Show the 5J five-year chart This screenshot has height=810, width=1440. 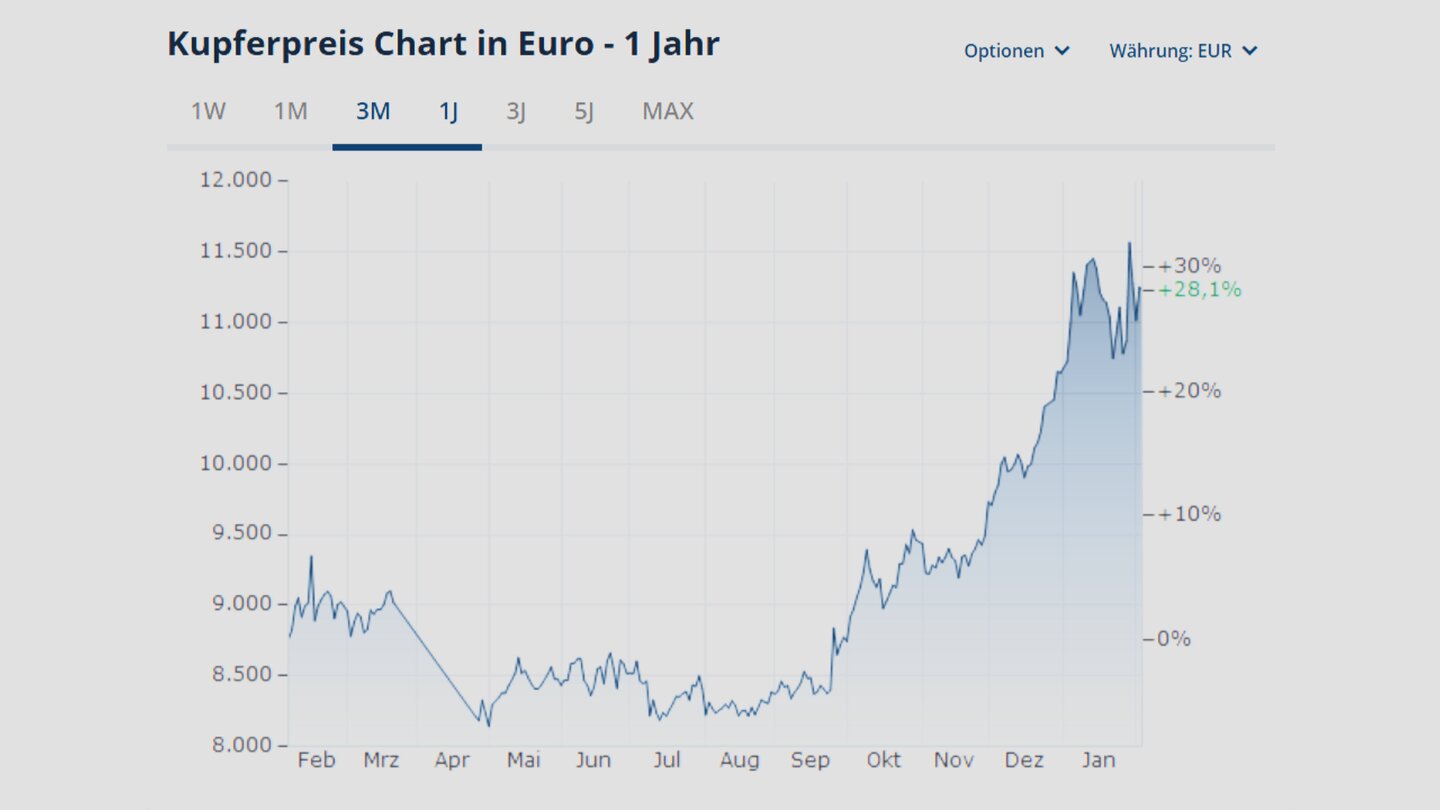[x=584, y=111]
